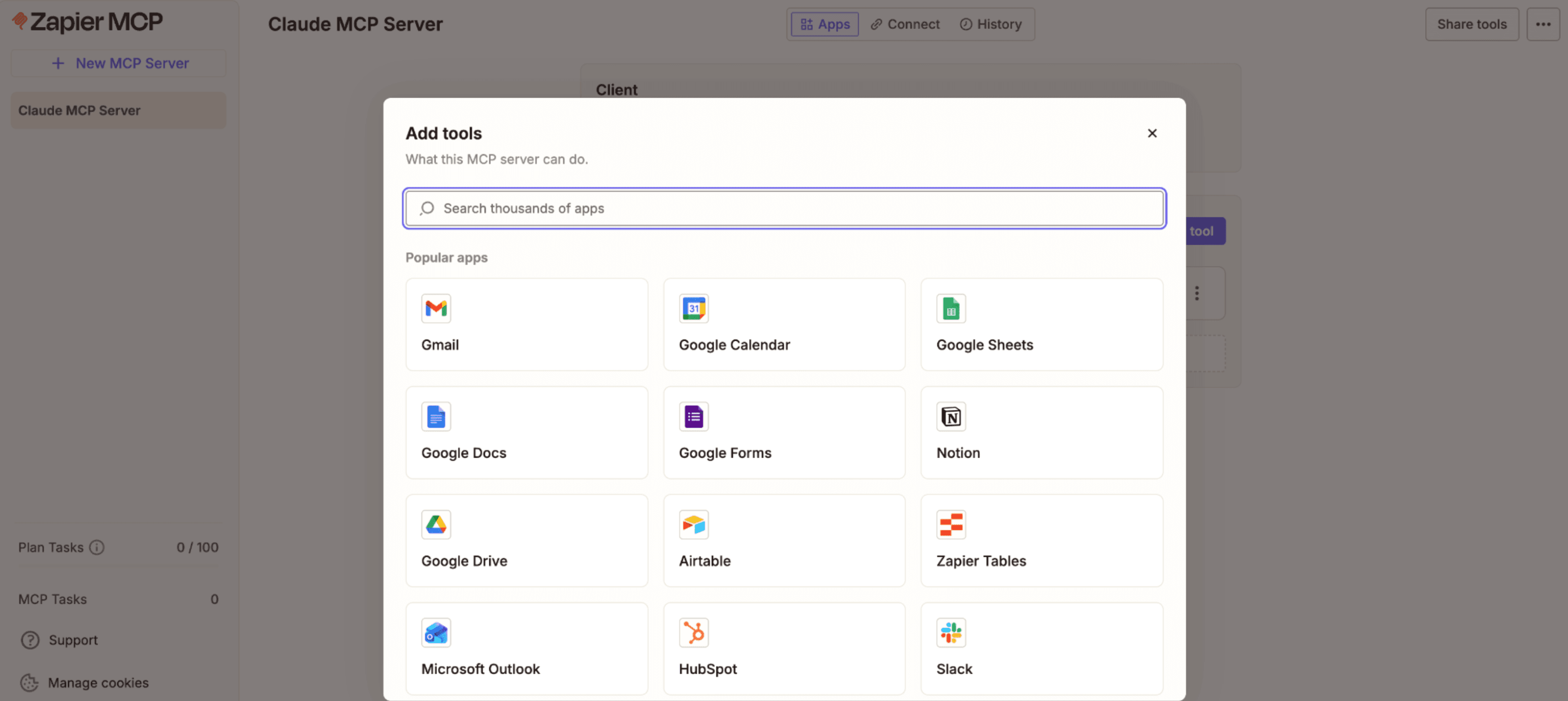Click the Google Calendar label
Viewport: 1568px width, 701px height.
click(734, 345)
